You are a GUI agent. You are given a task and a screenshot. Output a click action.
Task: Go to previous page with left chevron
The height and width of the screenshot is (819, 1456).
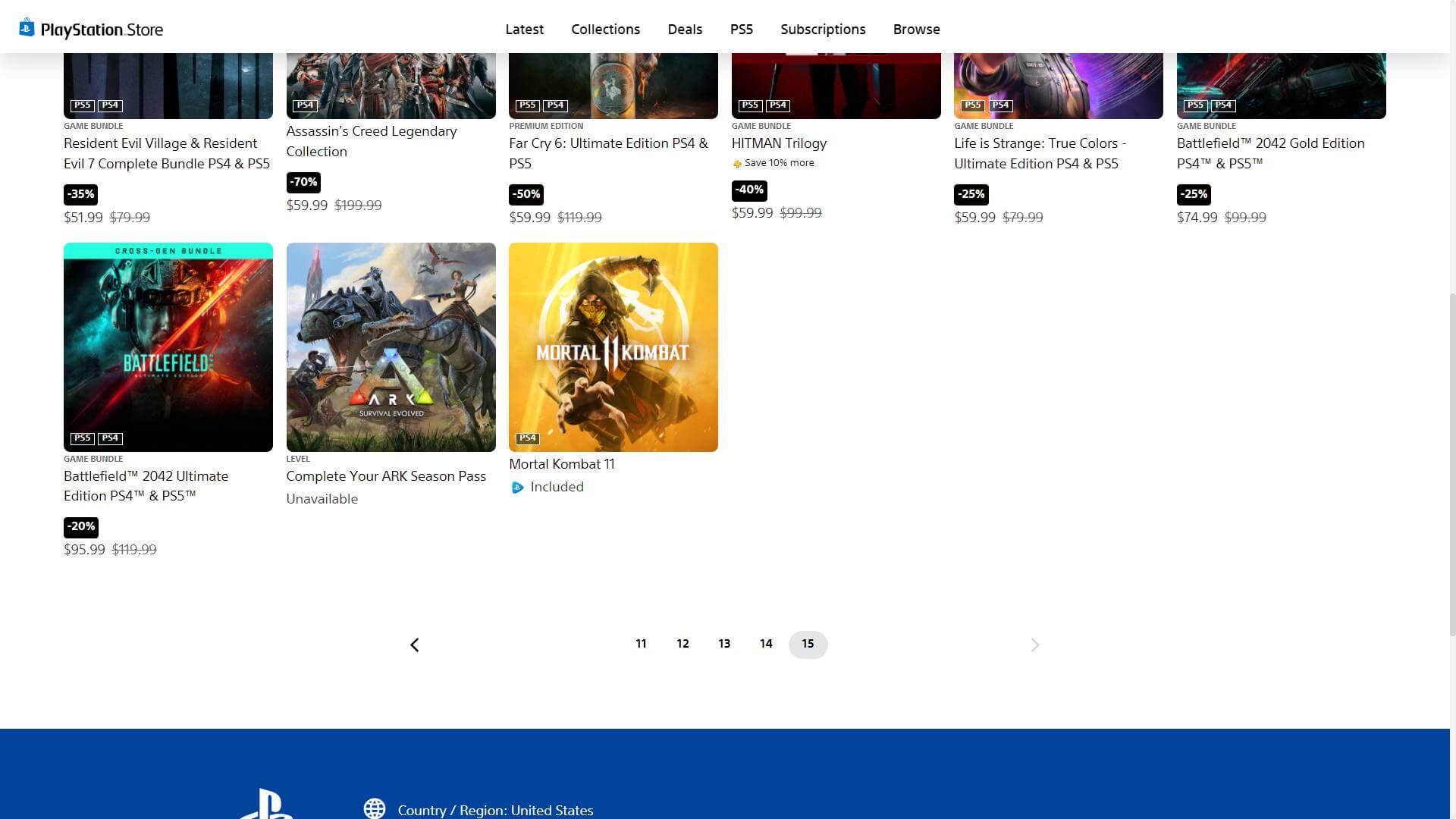click(x=415, y=645)
